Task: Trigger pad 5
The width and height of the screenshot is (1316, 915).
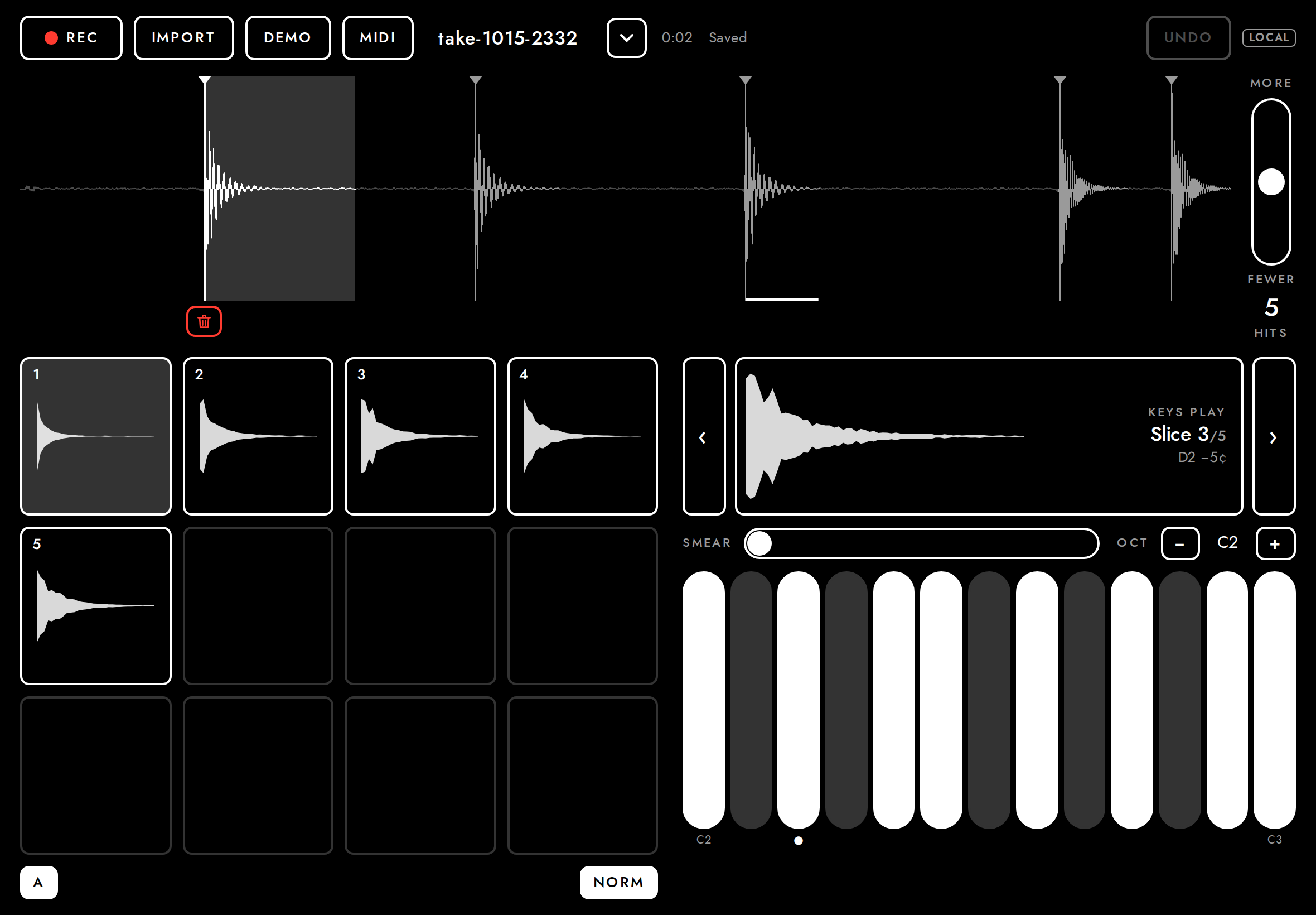Action: 96,606
